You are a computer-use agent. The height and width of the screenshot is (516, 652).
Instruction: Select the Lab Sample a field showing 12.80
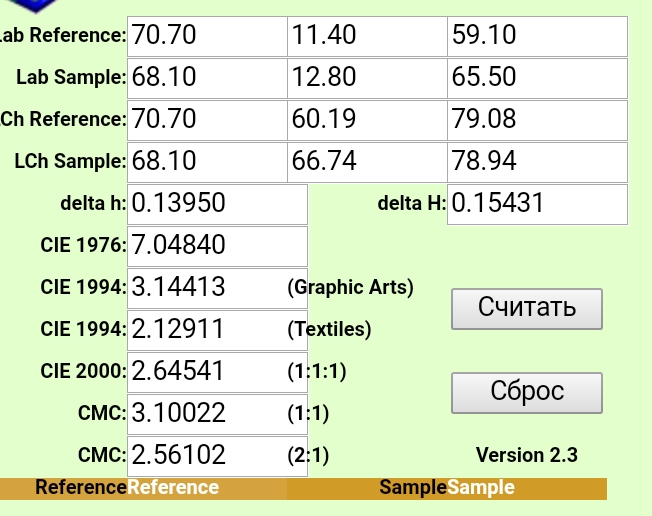point(366,78)
